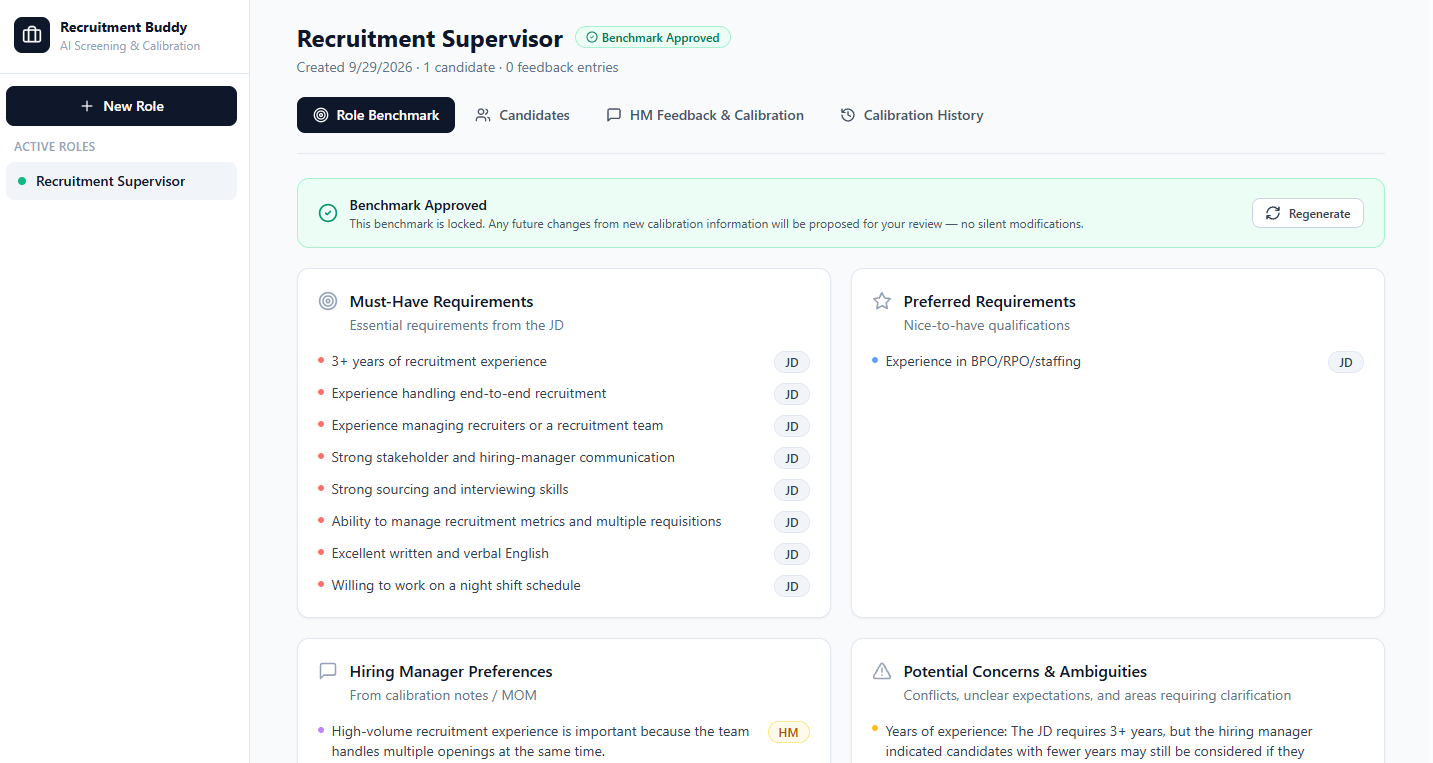This screenshot has height=763, width=1433.
Task: Click "Excellent written and verbal English" text
Action: [440, 553]
